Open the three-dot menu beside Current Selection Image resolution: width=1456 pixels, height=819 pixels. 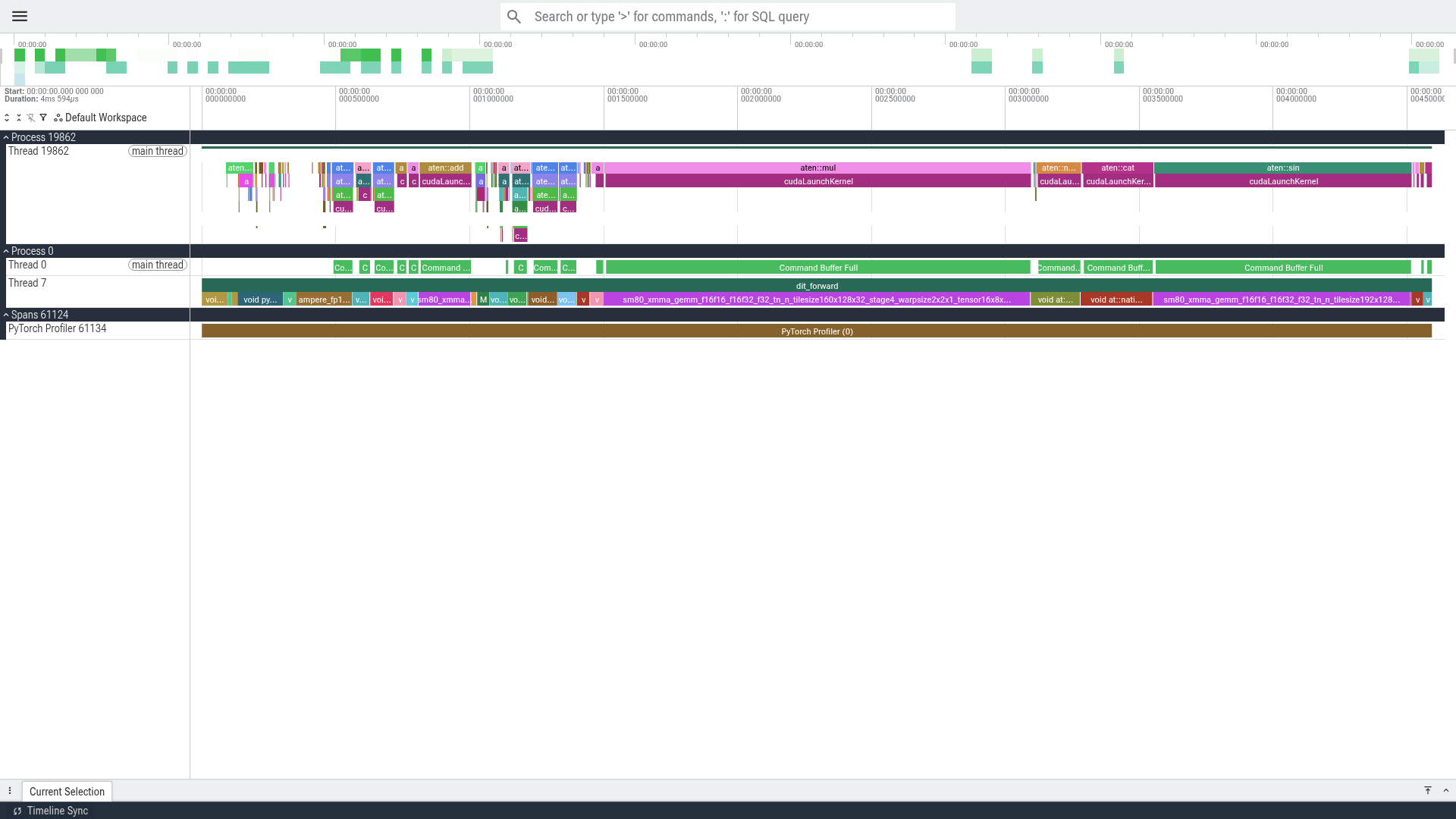tap(10, 791)
